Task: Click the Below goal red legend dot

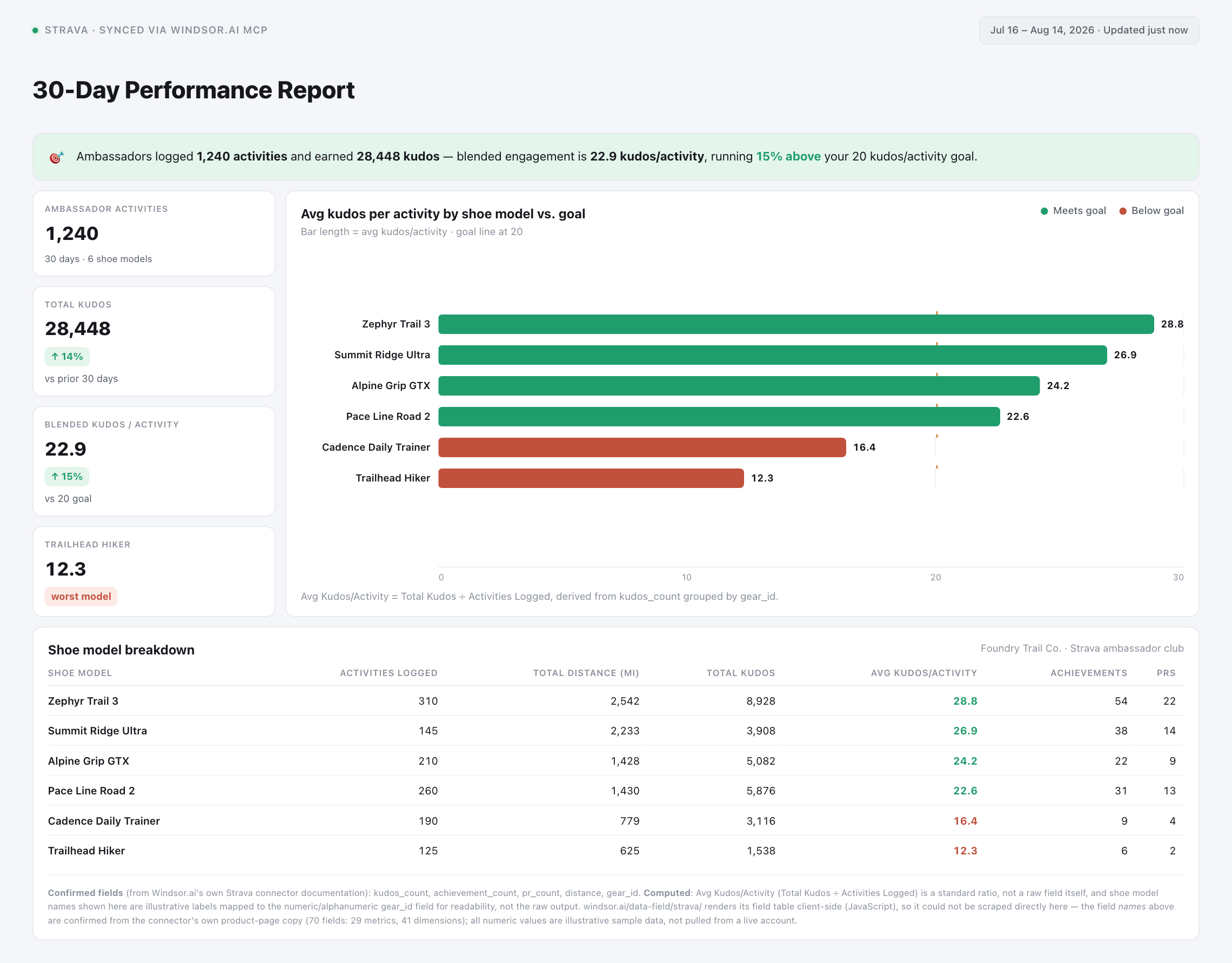Action: (x=1122, y=211)
